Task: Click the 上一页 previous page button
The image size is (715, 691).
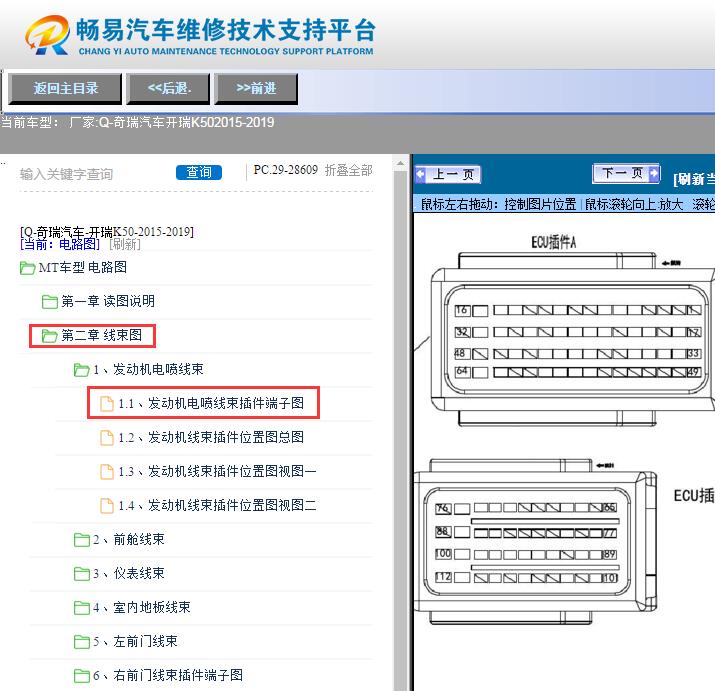Action: tap(448, 174)
